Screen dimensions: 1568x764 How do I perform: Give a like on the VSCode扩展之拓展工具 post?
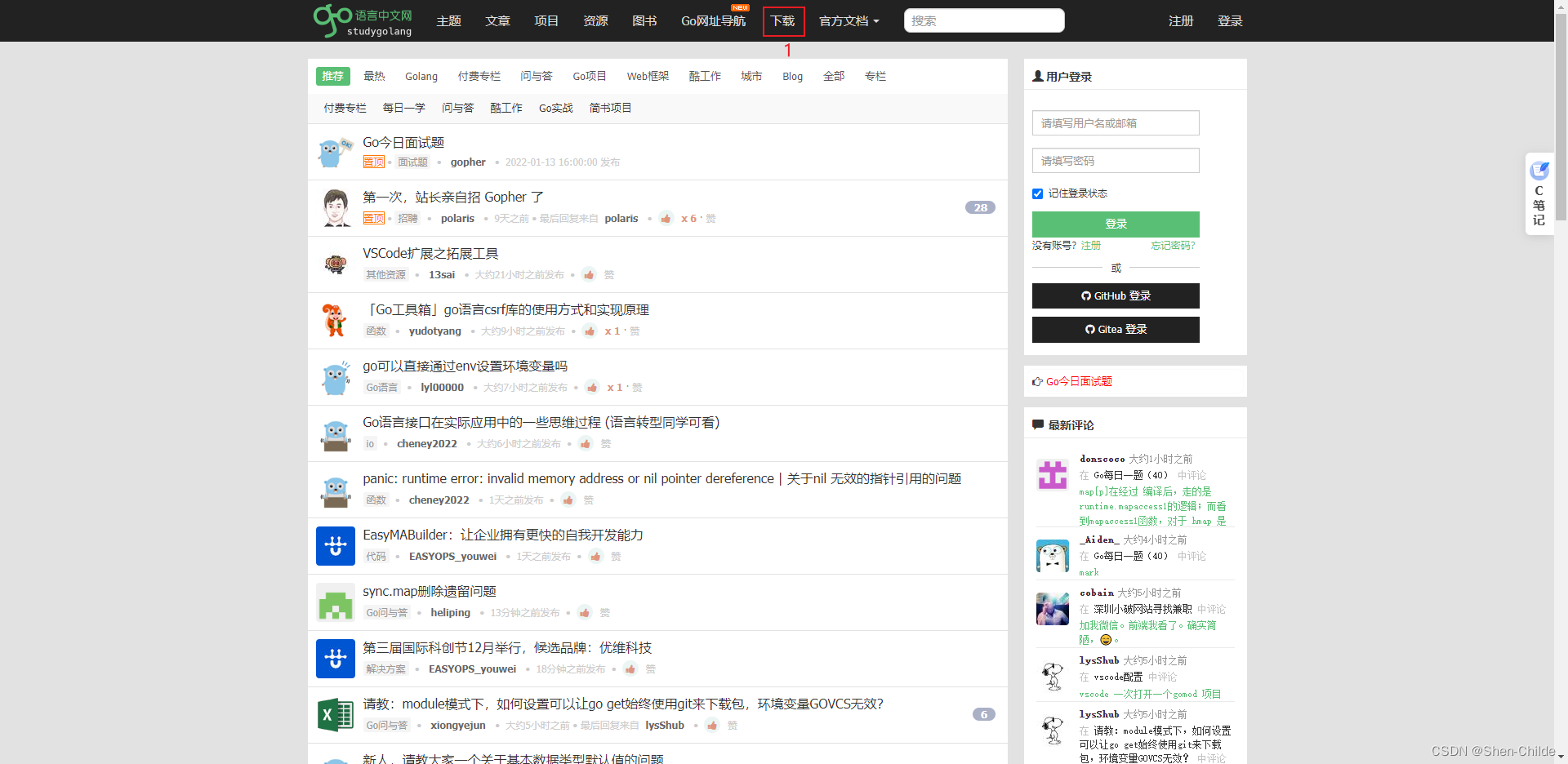(589, 275)
